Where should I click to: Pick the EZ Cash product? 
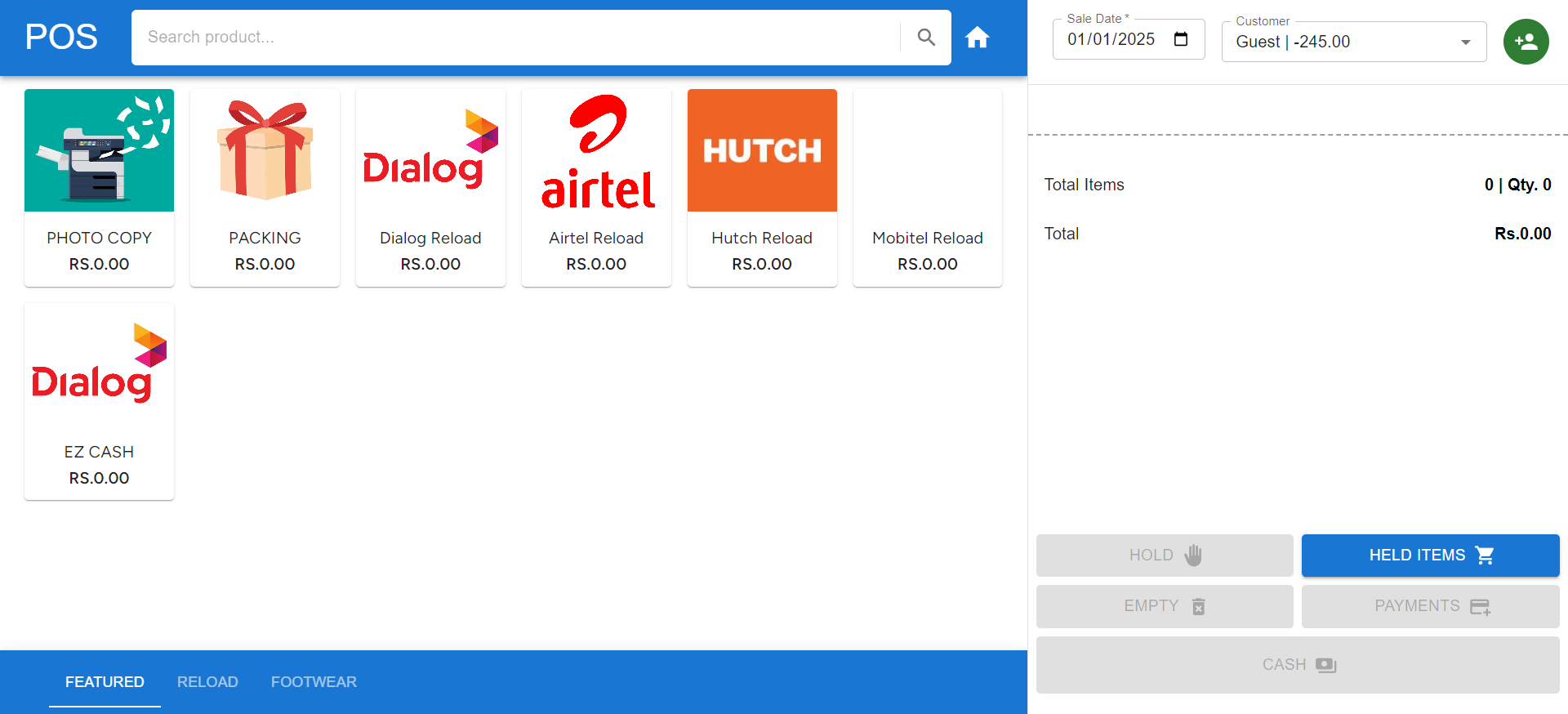pos(99,400)
